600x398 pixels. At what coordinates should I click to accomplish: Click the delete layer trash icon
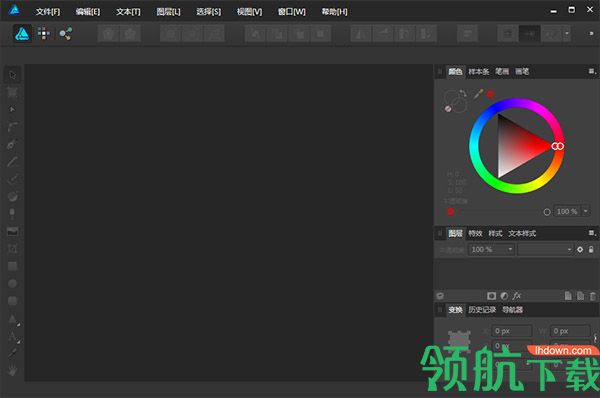point(593,296)
